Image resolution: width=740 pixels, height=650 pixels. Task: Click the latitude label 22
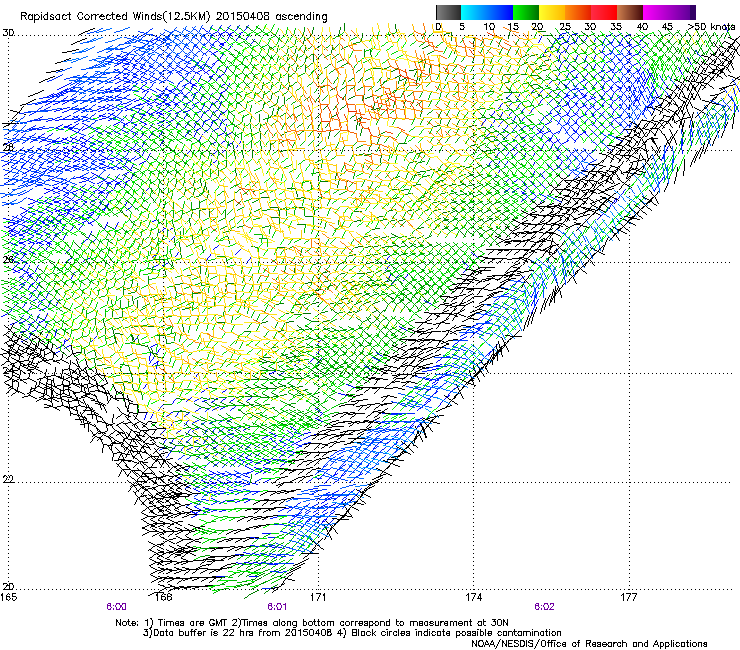click(x=8, y=479)
